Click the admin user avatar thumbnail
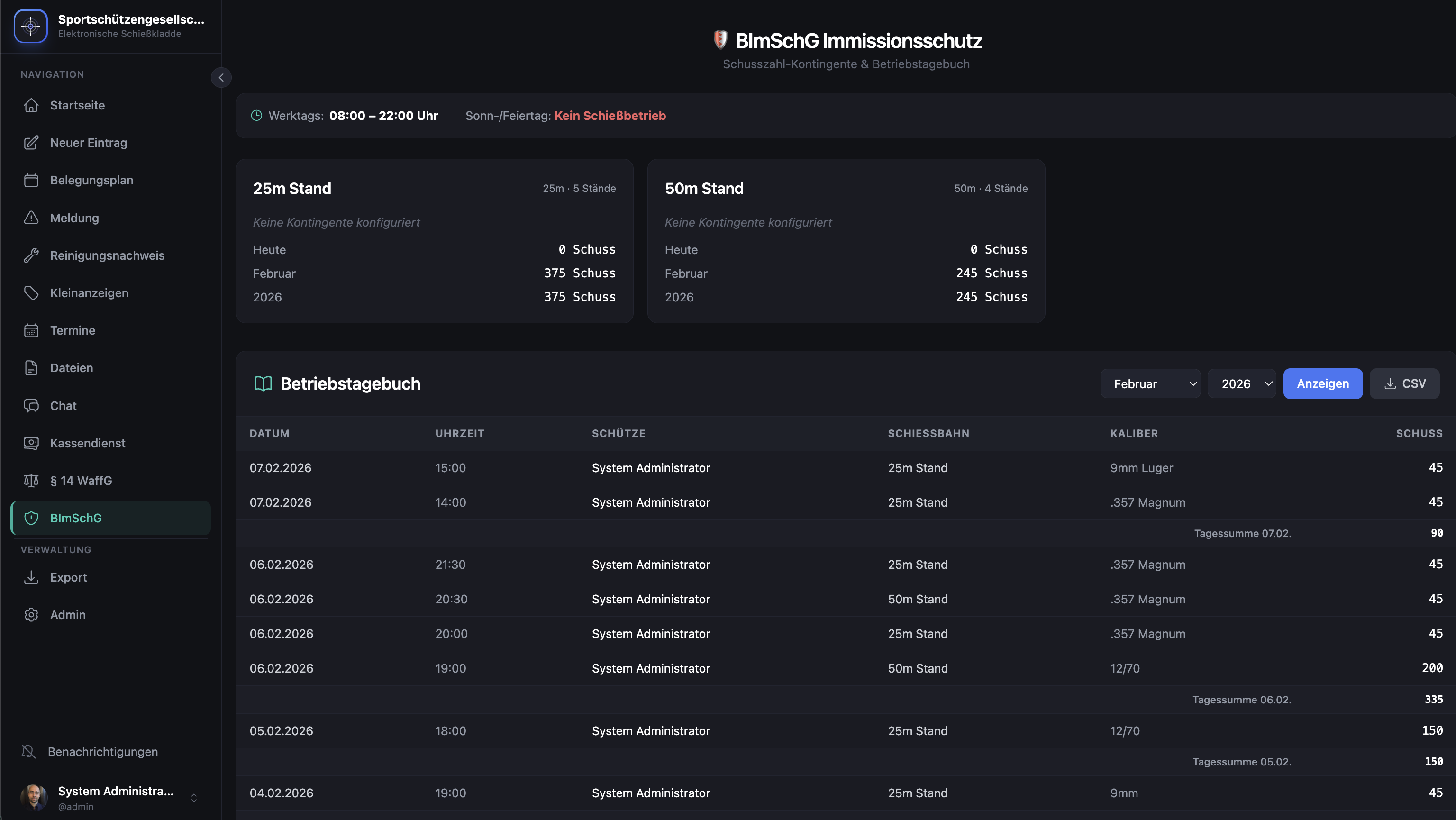The image size is (1456, 820). pos(34,797)
